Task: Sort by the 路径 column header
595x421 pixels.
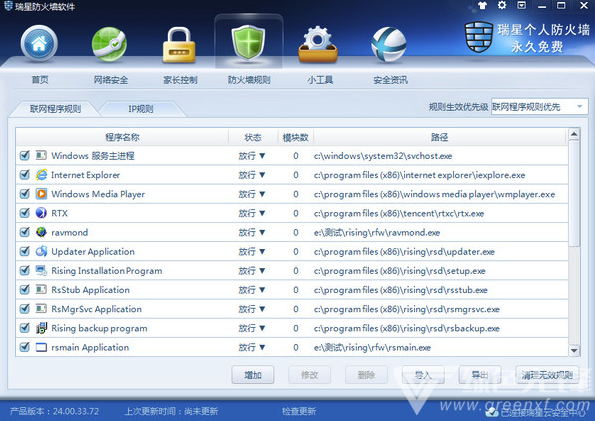Action: point(439,137)
